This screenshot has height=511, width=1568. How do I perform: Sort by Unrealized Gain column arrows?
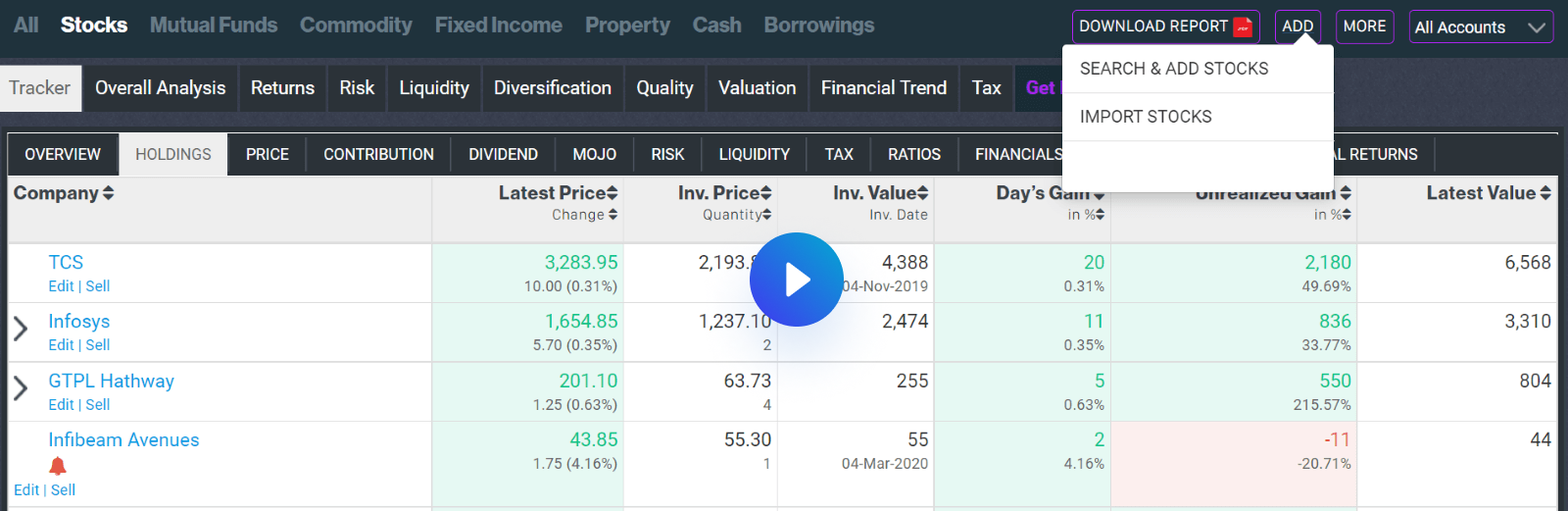(x=1345, y=193)
